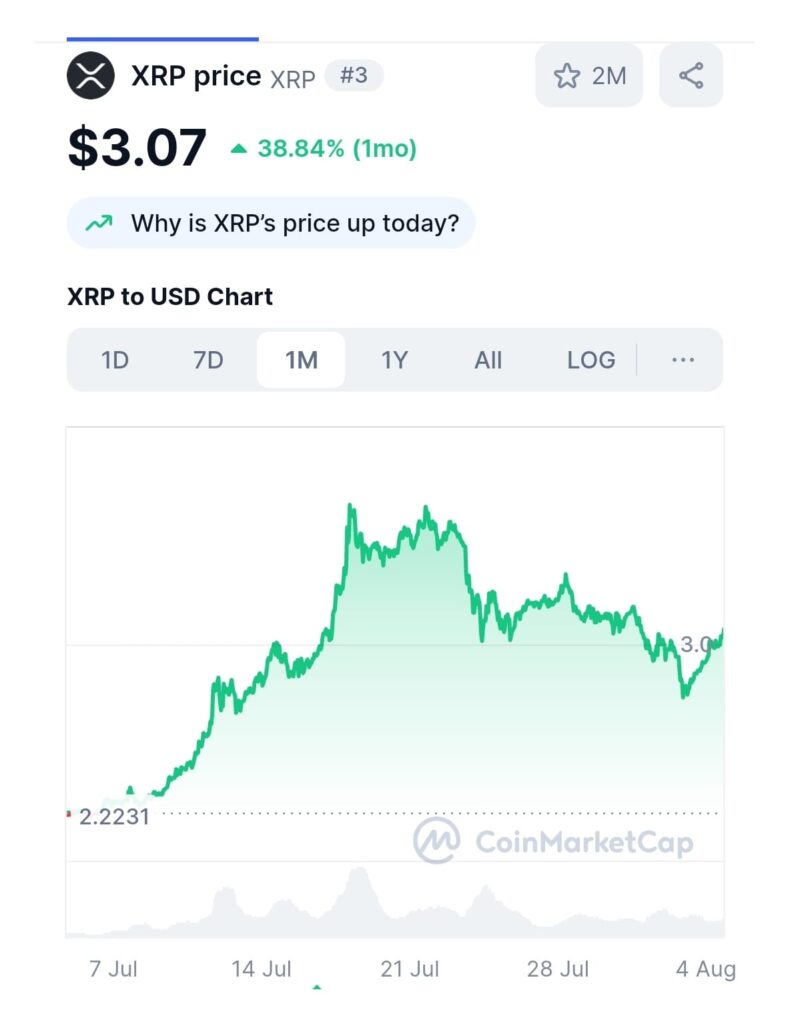The height and width of the screenshot is (1024, 790).
Task: Click the #3 rank badge
Action: pyautogui.click(x=353, y=76)
